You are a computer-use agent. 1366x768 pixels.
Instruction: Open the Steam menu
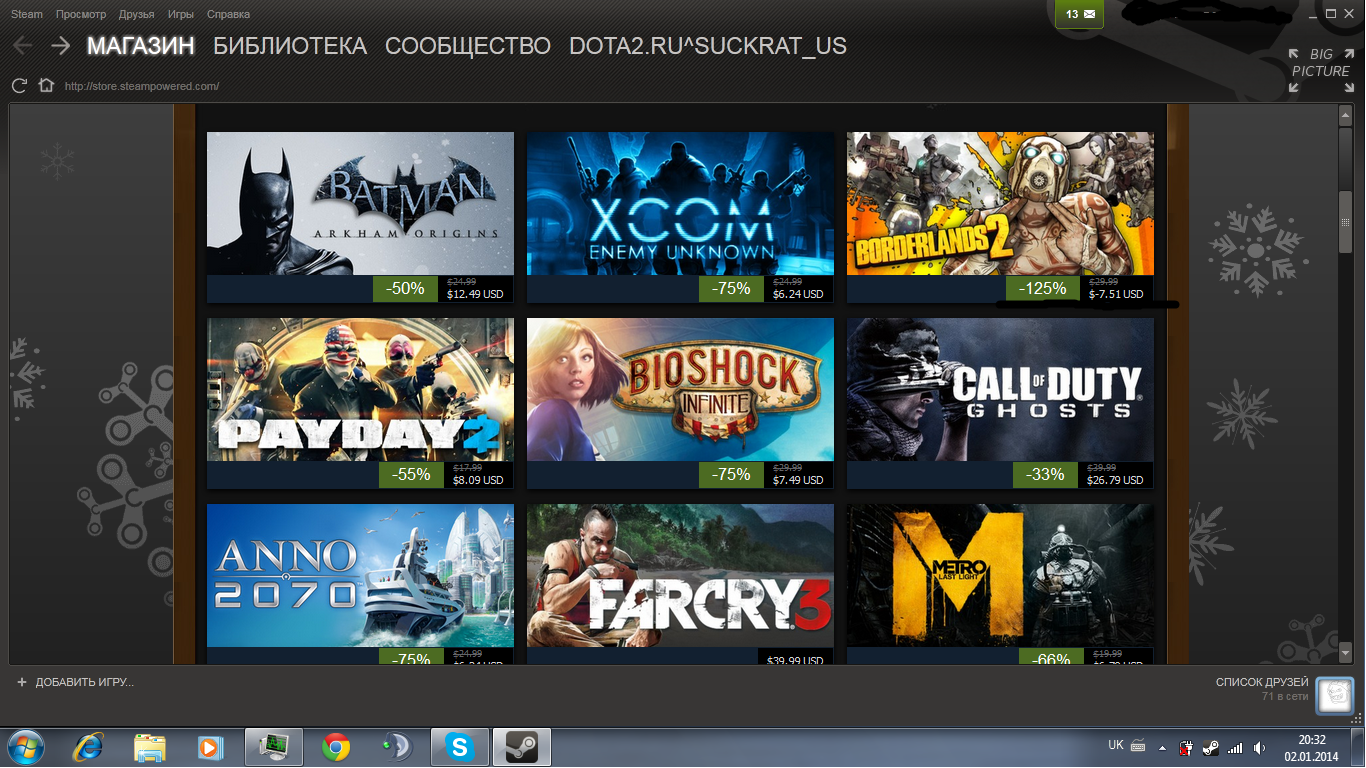tap(27, 14)
